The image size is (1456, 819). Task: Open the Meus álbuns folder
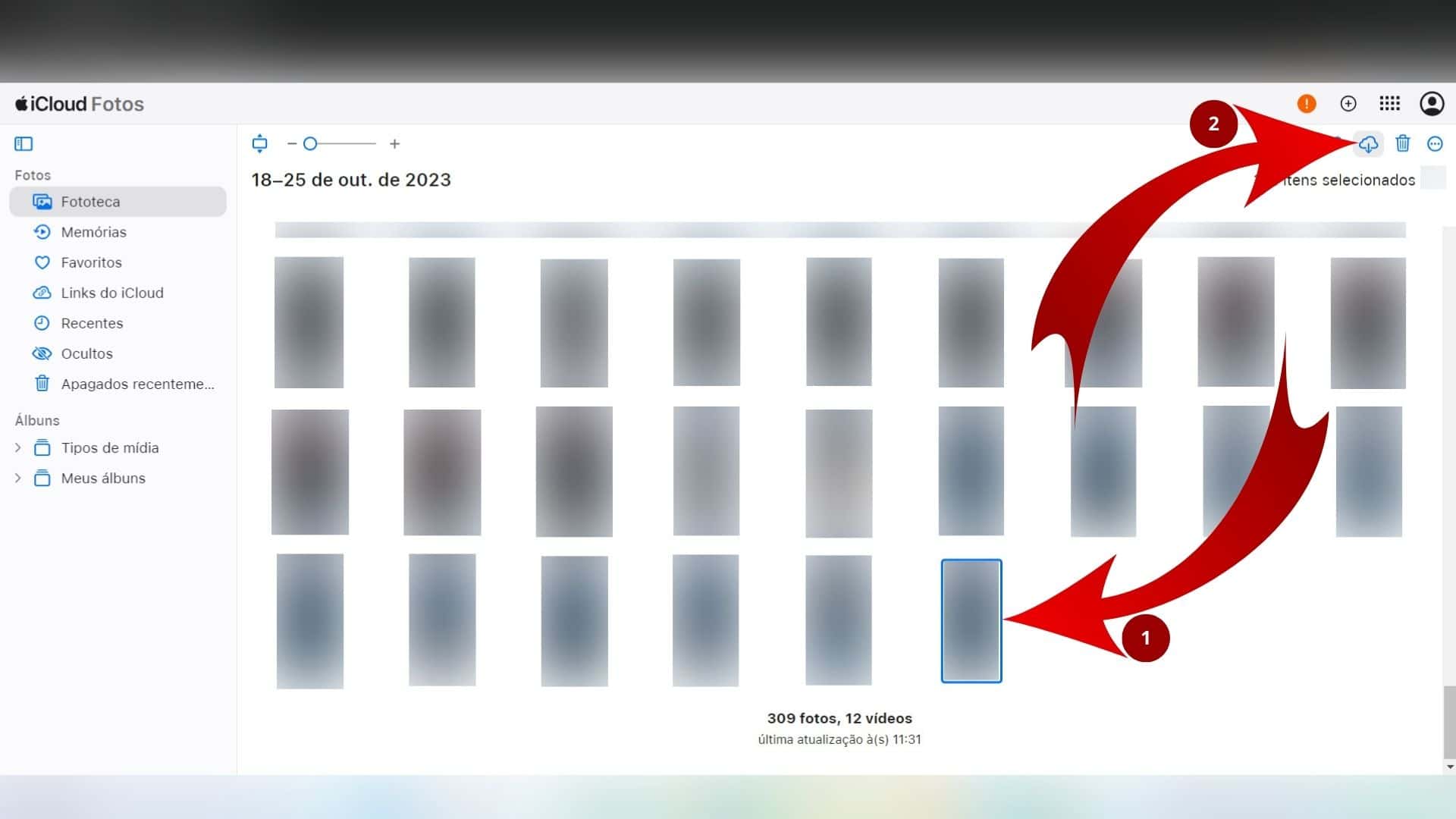click(89, 478)
